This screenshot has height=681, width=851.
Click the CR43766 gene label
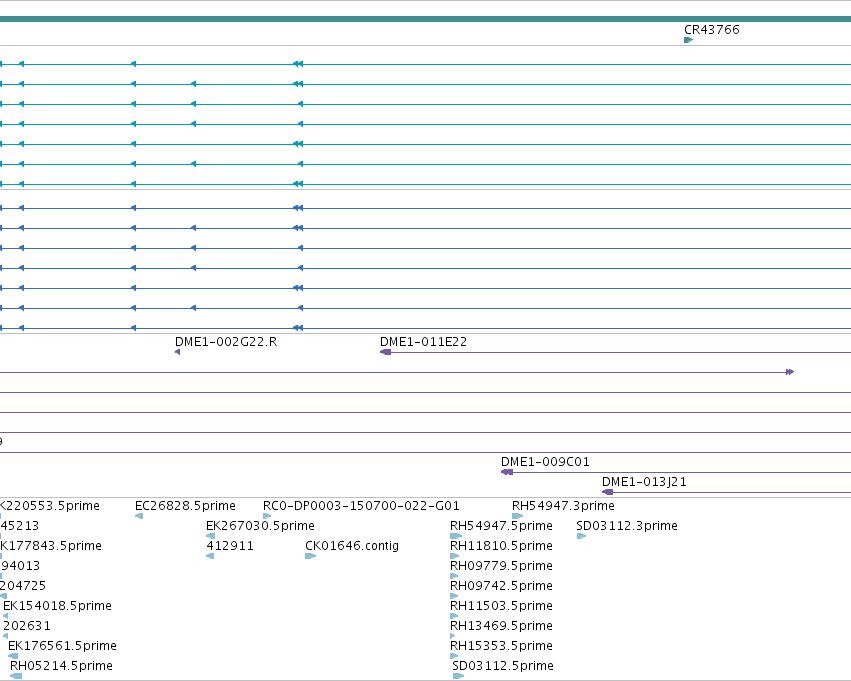(712, 30)
